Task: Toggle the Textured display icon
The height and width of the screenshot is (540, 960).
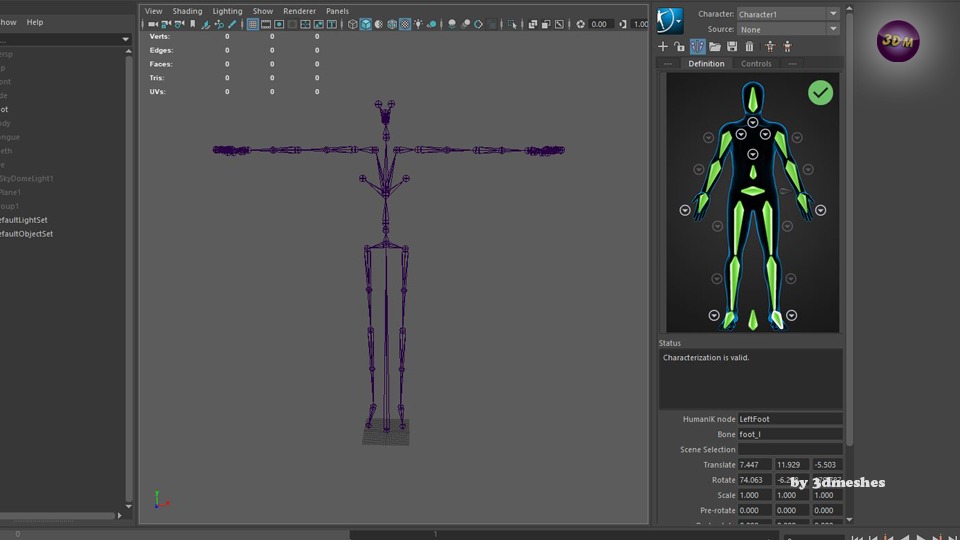Action: [405, 24]
